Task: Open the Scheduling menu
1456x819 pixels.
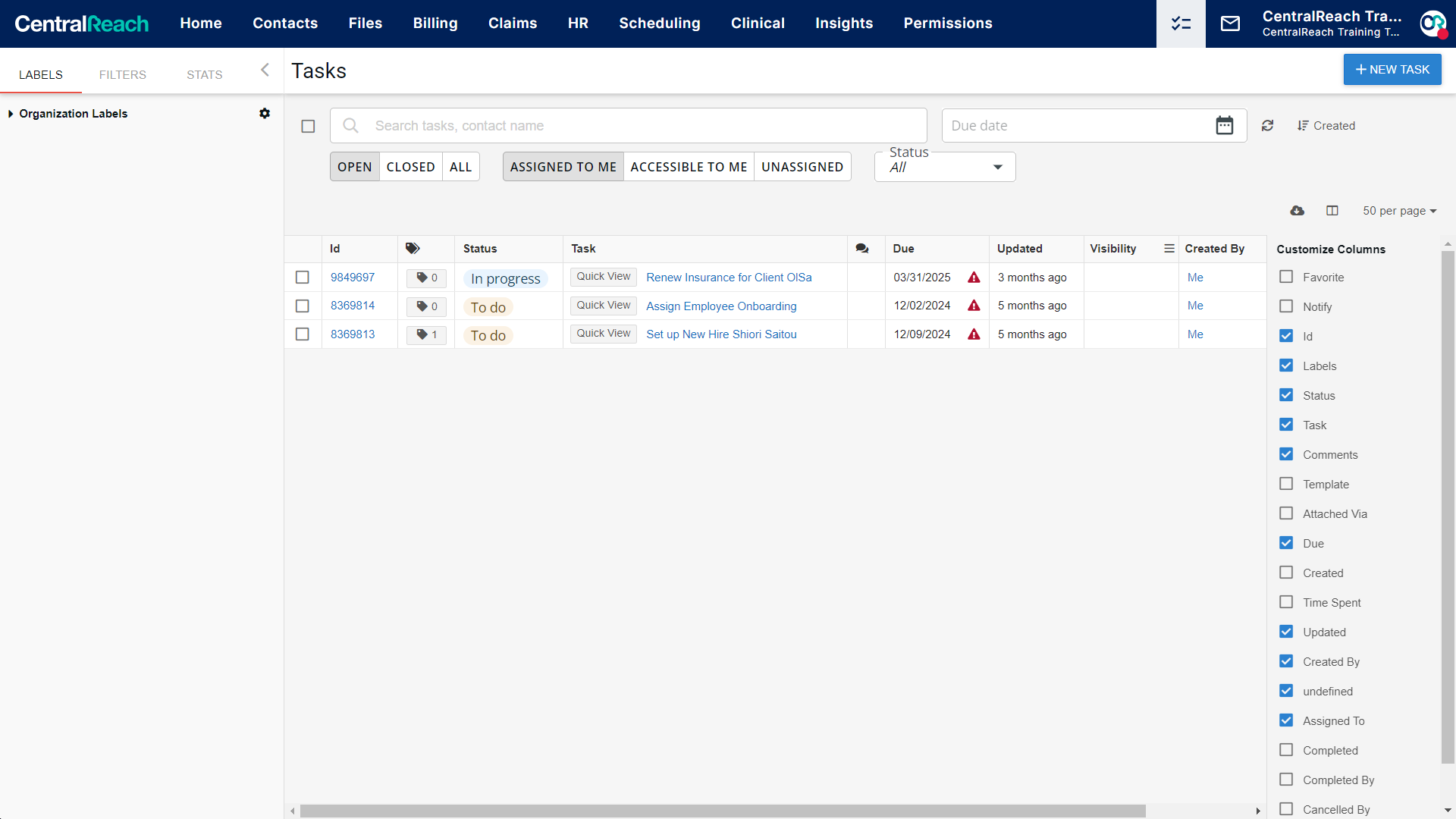Action: tap(659, 24)
